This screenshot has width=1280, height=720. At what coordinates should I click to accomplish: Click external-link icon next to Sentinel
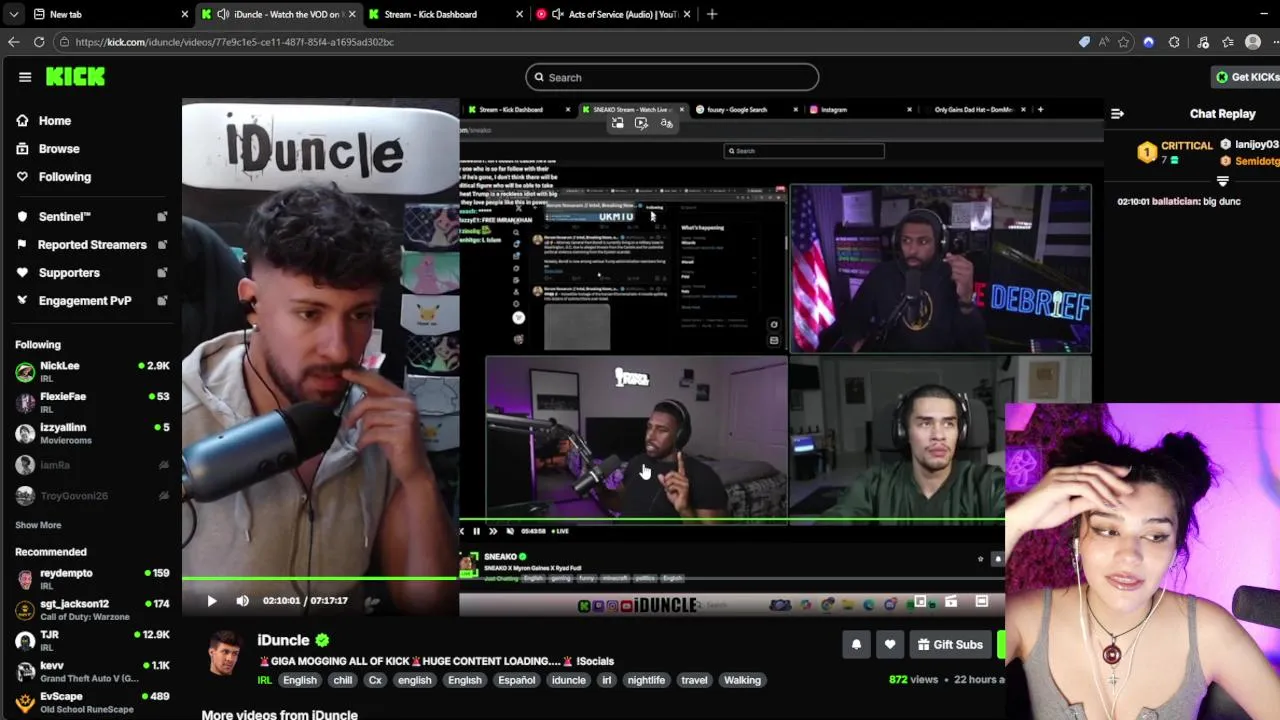pyautogui.click(x=163, y=217)
